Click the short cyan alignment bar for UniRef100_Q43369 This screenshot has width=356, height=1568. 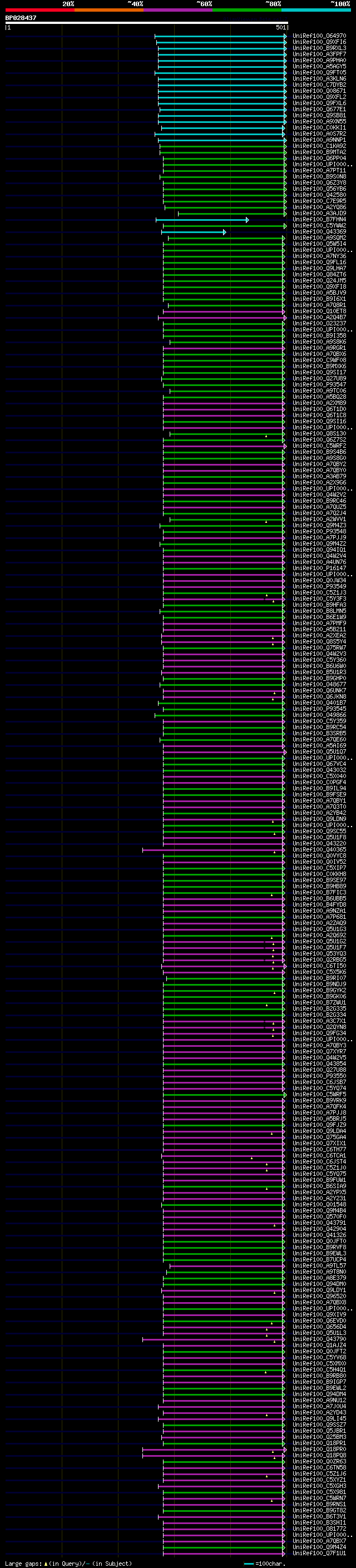click(x=194, y=232)
